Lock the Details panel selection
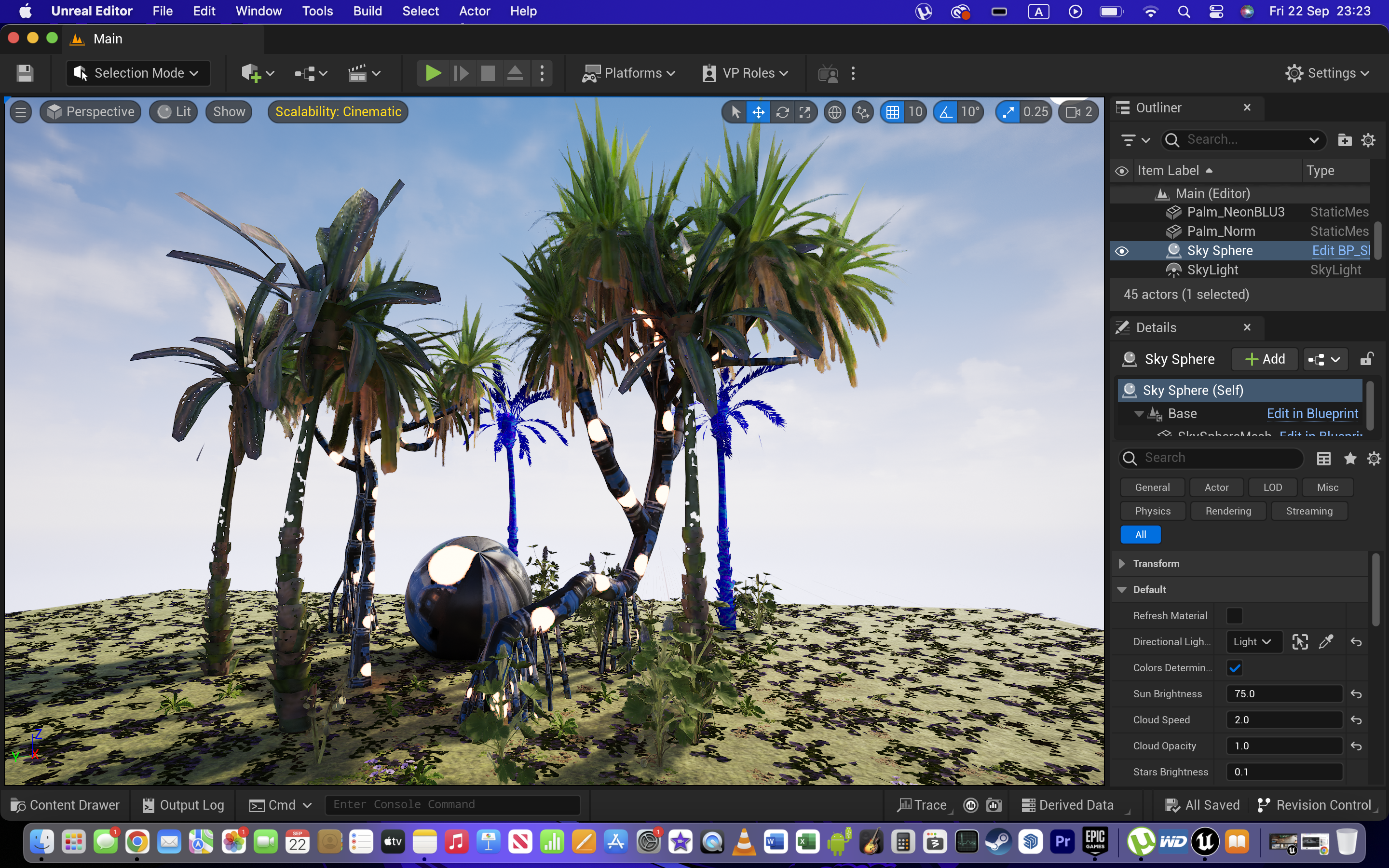 click(1367, 359)
